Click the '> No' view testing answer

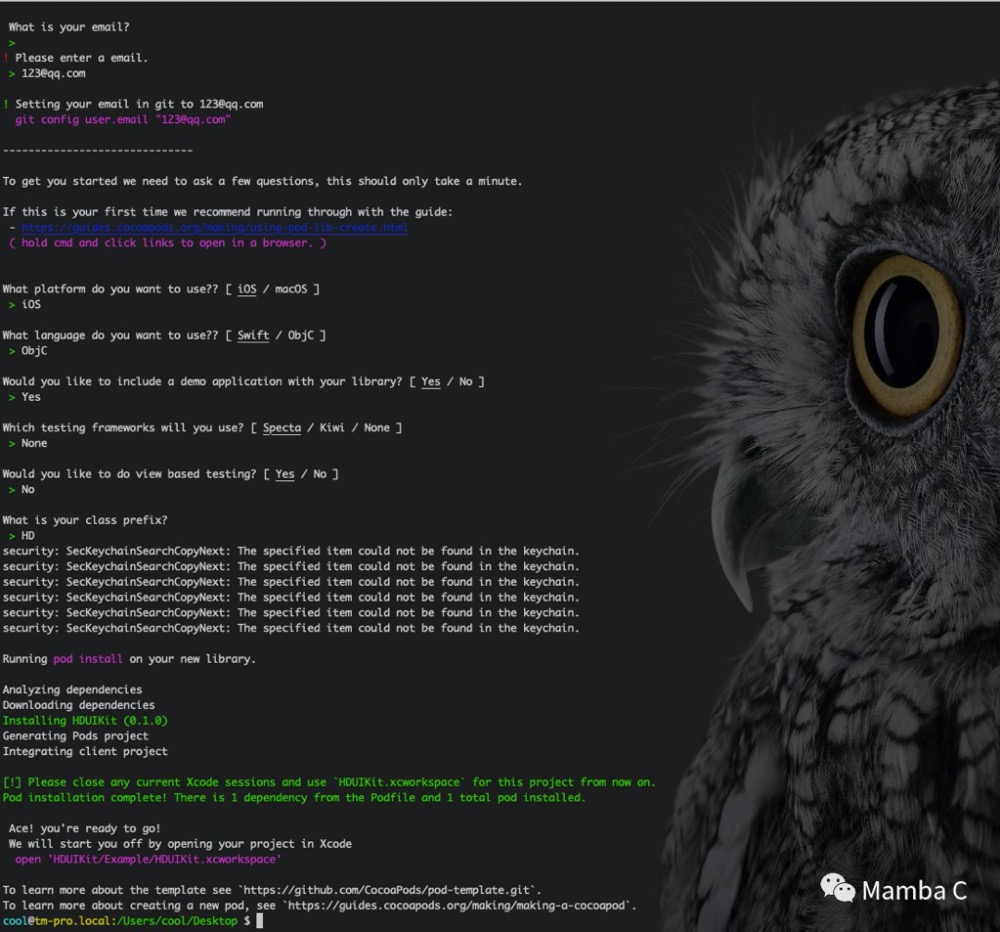pos(22,489)
